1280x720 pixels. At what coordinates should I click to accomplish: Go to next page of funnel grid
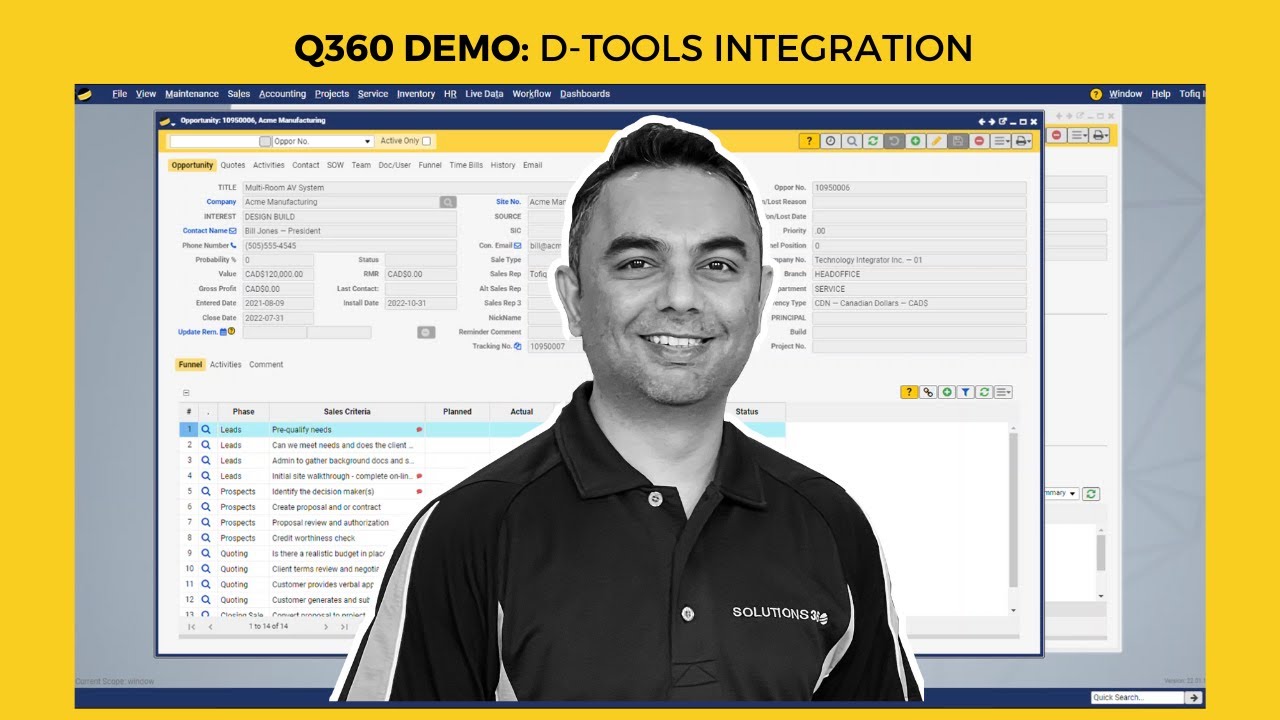tap(326, 627)
